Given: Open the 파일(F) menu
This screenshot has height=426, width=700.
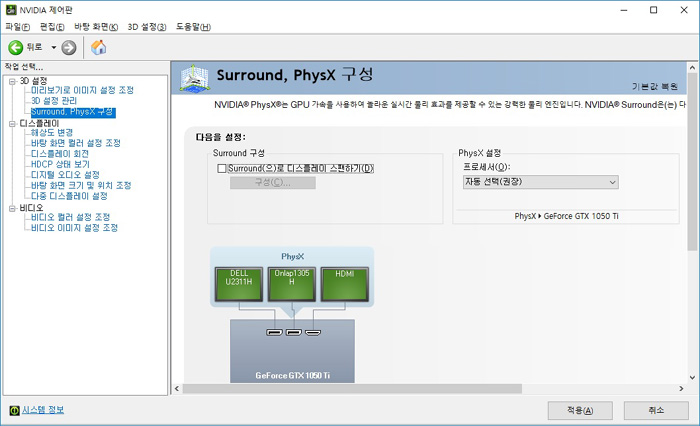Looking at the screenshot, I should pyautogui.click(x=17, y=27).
